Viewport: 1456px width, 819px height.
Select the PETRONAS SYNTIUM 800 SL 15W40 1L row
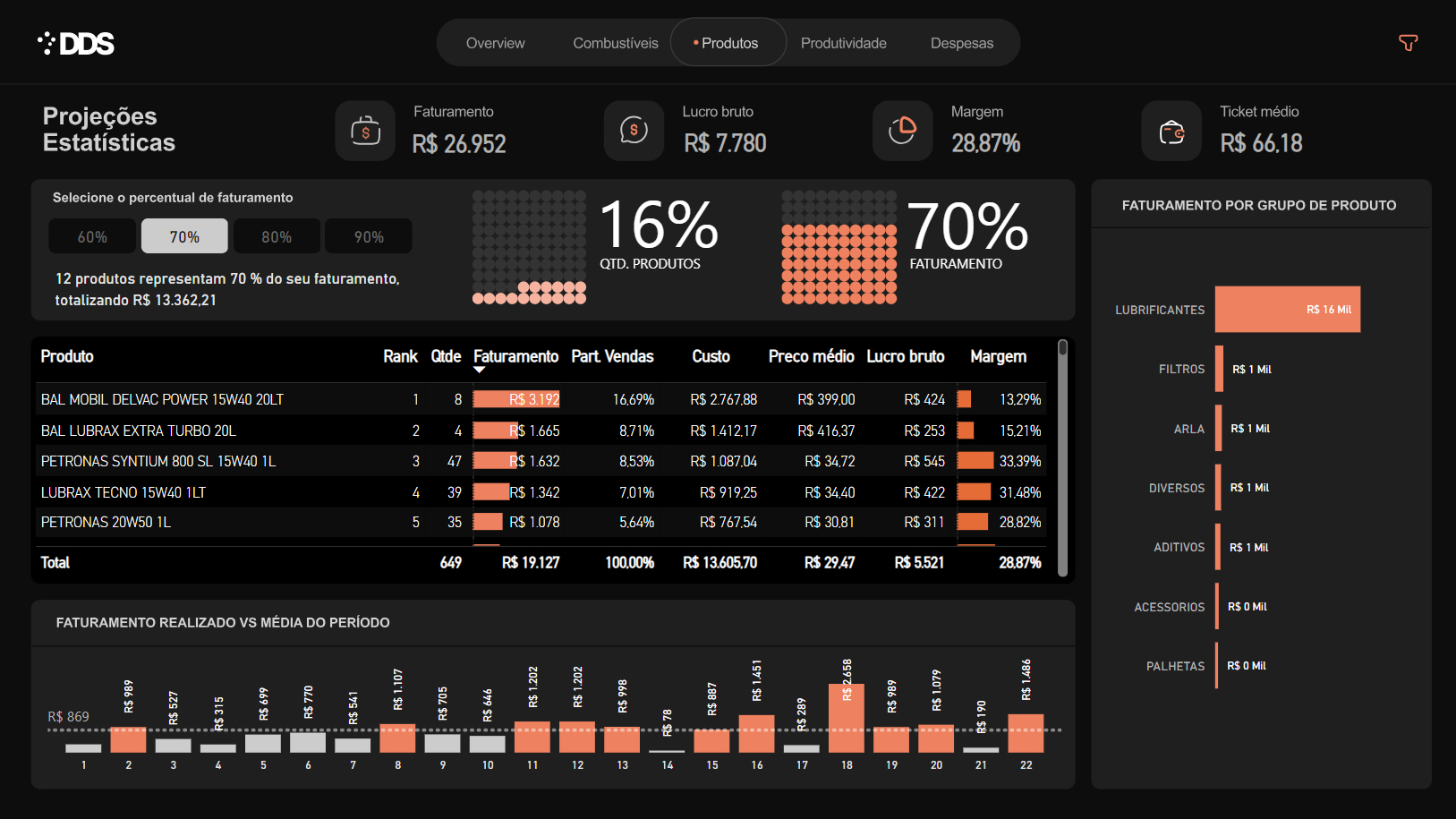point(541,461)
